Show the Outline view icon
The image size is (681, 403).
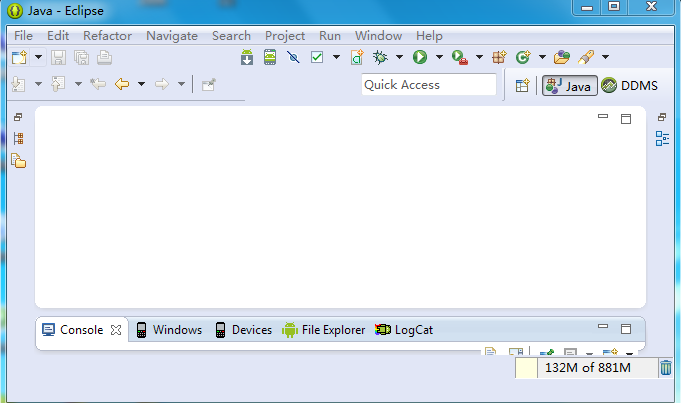pyautogui.click(x=662, y=139)
